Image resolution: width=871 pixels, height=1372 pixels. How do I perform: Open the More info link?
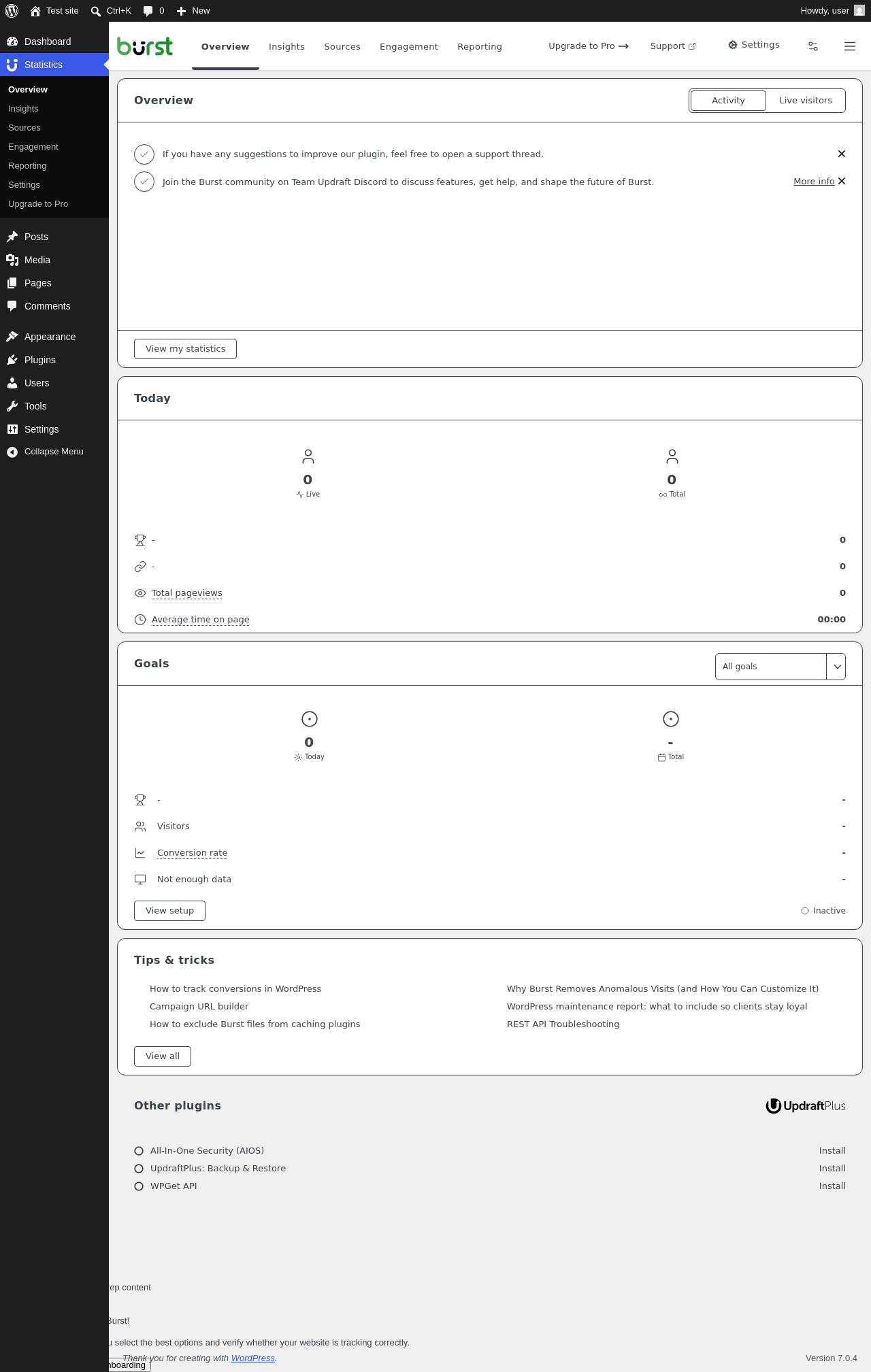814,182
